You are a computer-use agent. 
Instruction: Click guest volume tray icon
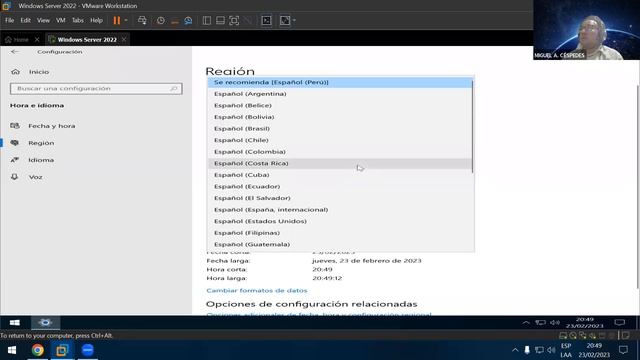[555, 322]
